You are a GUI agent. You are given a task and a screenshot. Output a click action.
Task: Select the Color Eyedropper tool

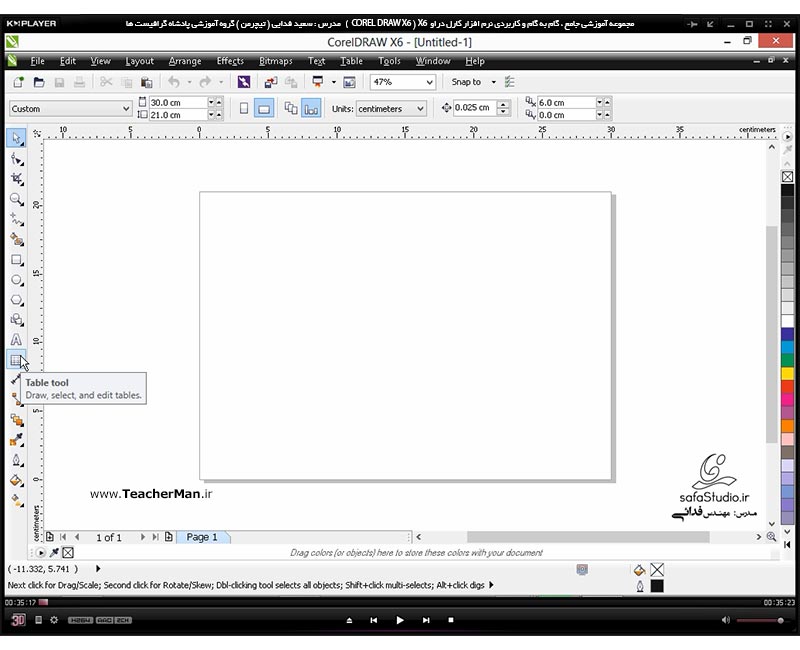click(x=16, y=440)
